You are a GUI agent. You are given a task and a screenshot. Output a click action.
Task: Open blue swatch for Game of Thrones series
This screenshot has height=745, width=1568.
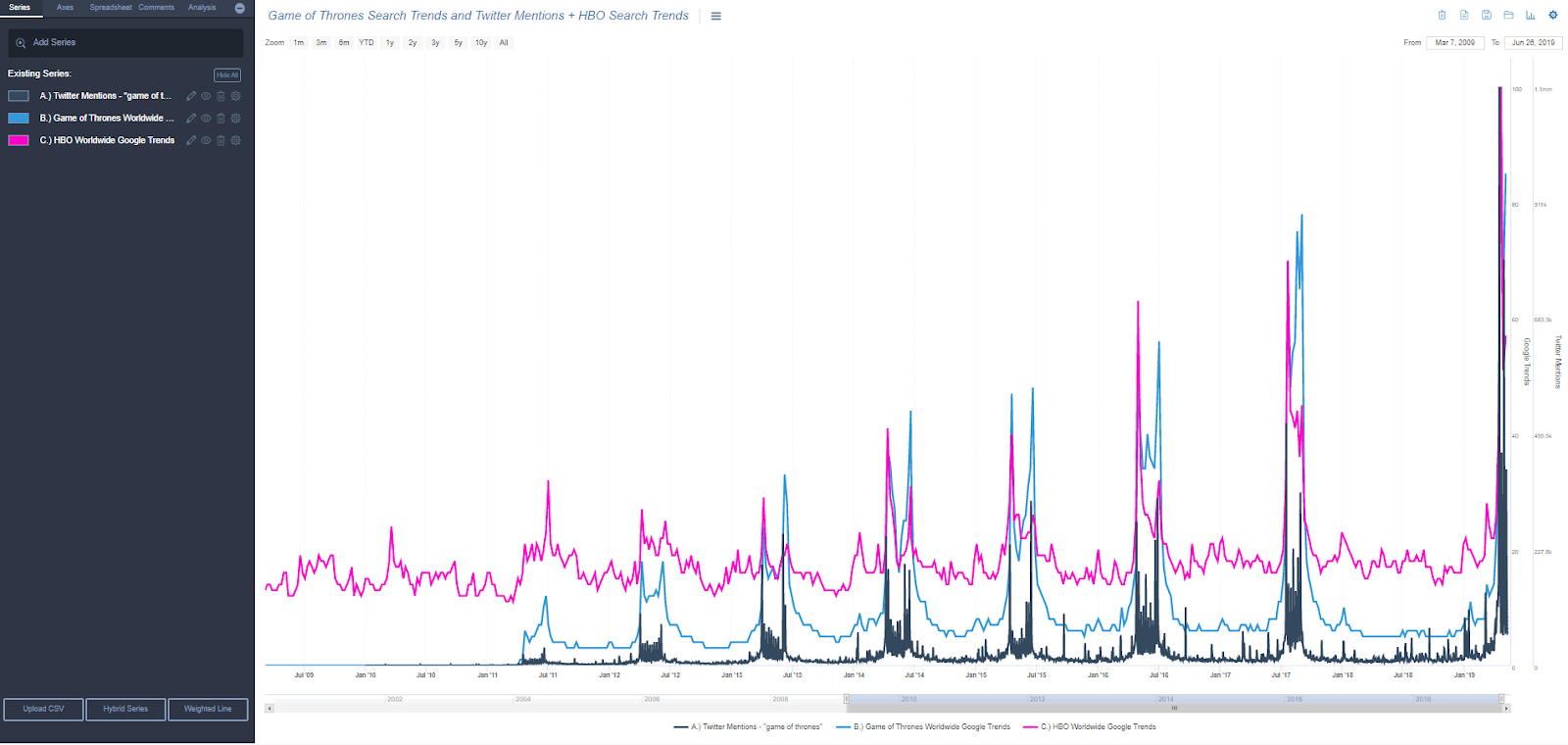tap(19, 119)
